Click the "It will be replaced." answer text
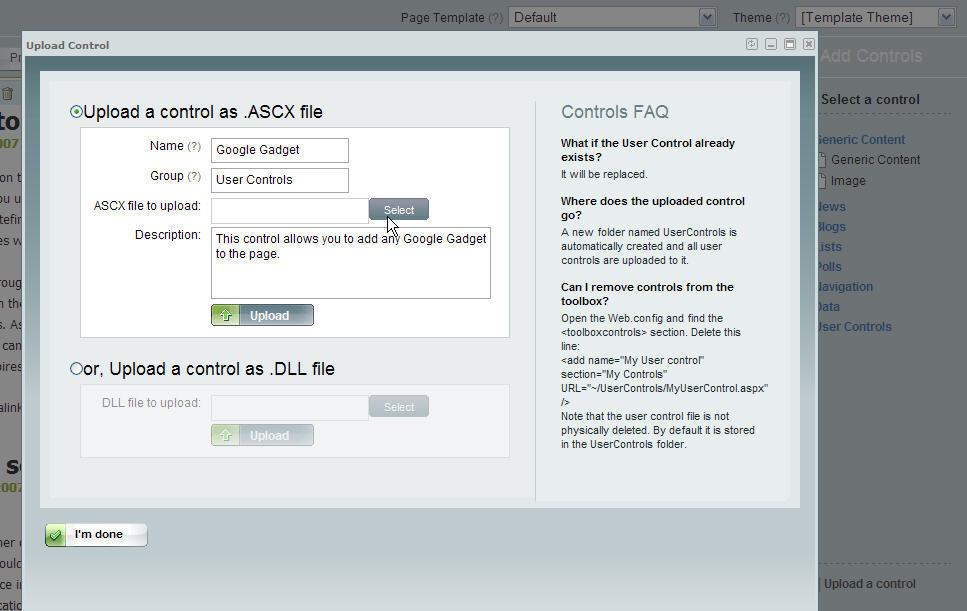Image resolution: width=967 pixels, height=611 pixels. [x=604, y=174]
